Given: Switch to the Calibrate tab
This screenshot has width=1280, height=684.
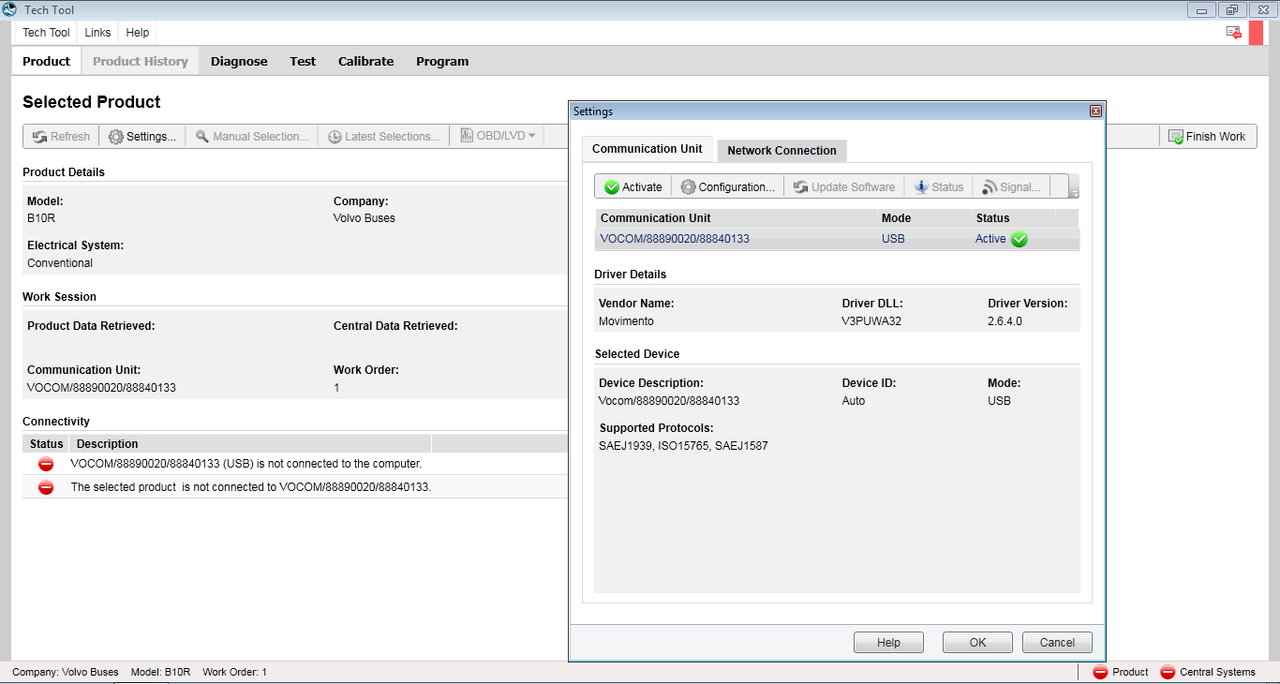Looking at the screenshot, I should [x=366, y=61].
